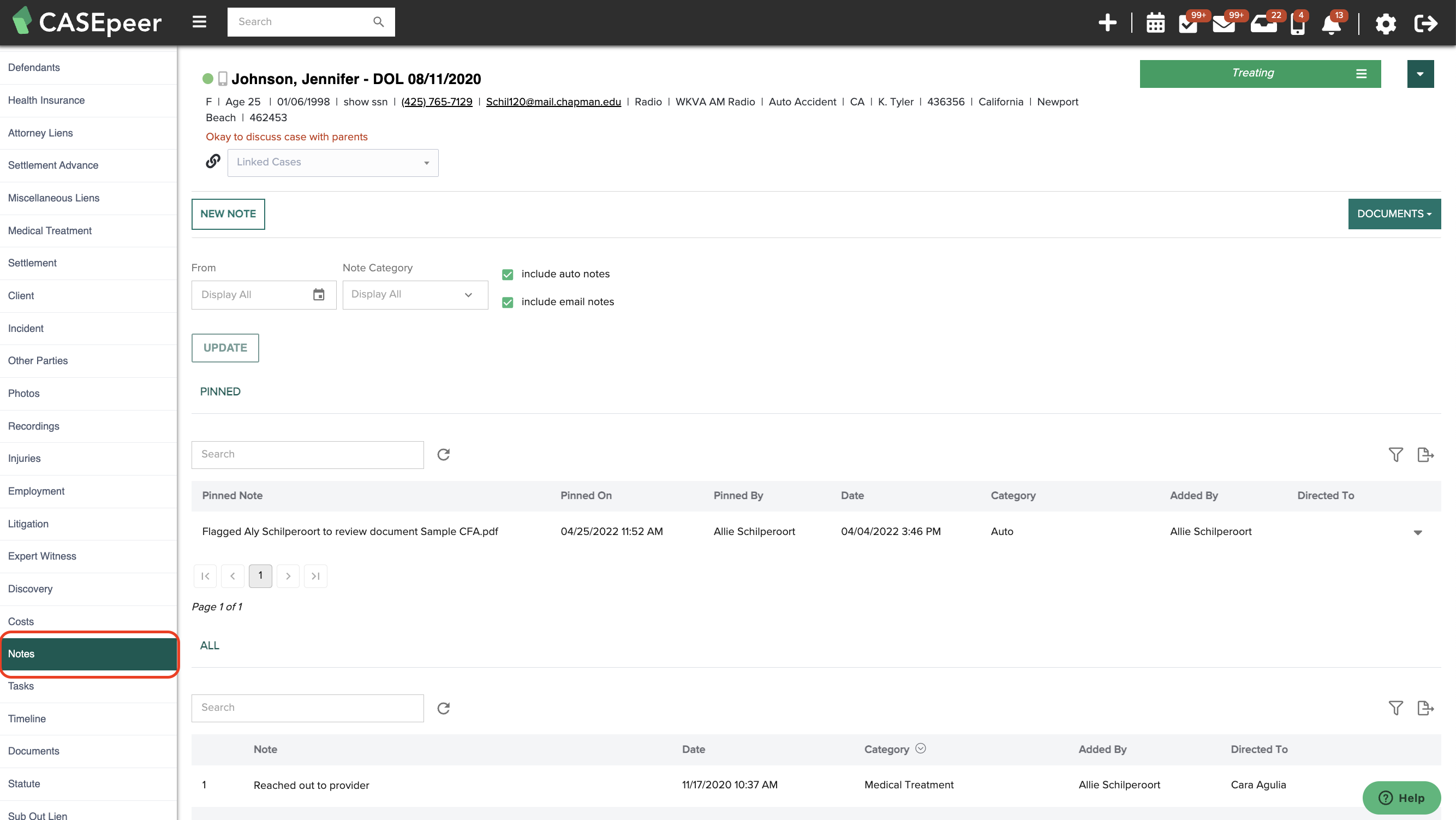This screenshot has width=1456, height=820.
Task: Click show ssn link
Action: click(365, 102)
